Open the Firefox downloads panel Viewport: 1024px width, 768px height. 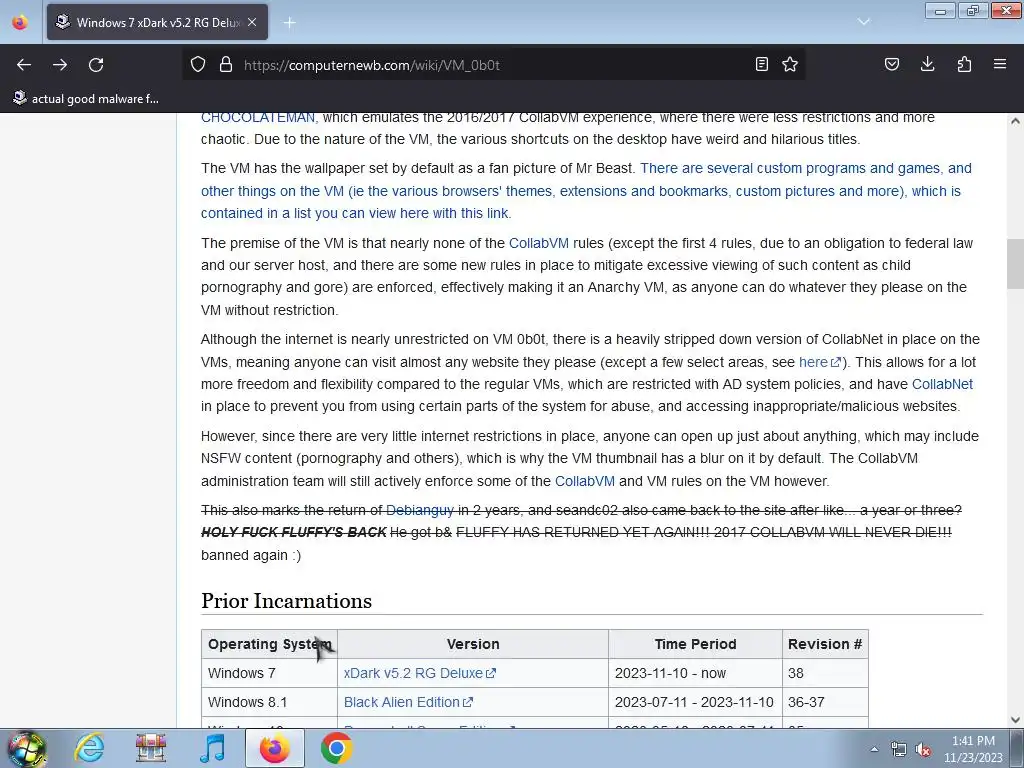pyautogui.click(x=927, y=64)
